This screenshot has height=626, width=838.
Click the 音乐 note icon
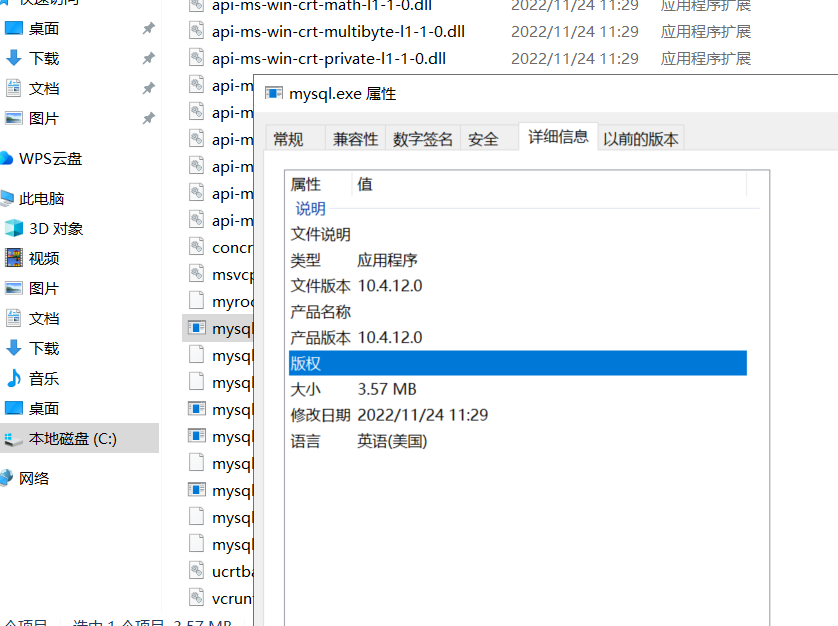[x=14, y=378]
